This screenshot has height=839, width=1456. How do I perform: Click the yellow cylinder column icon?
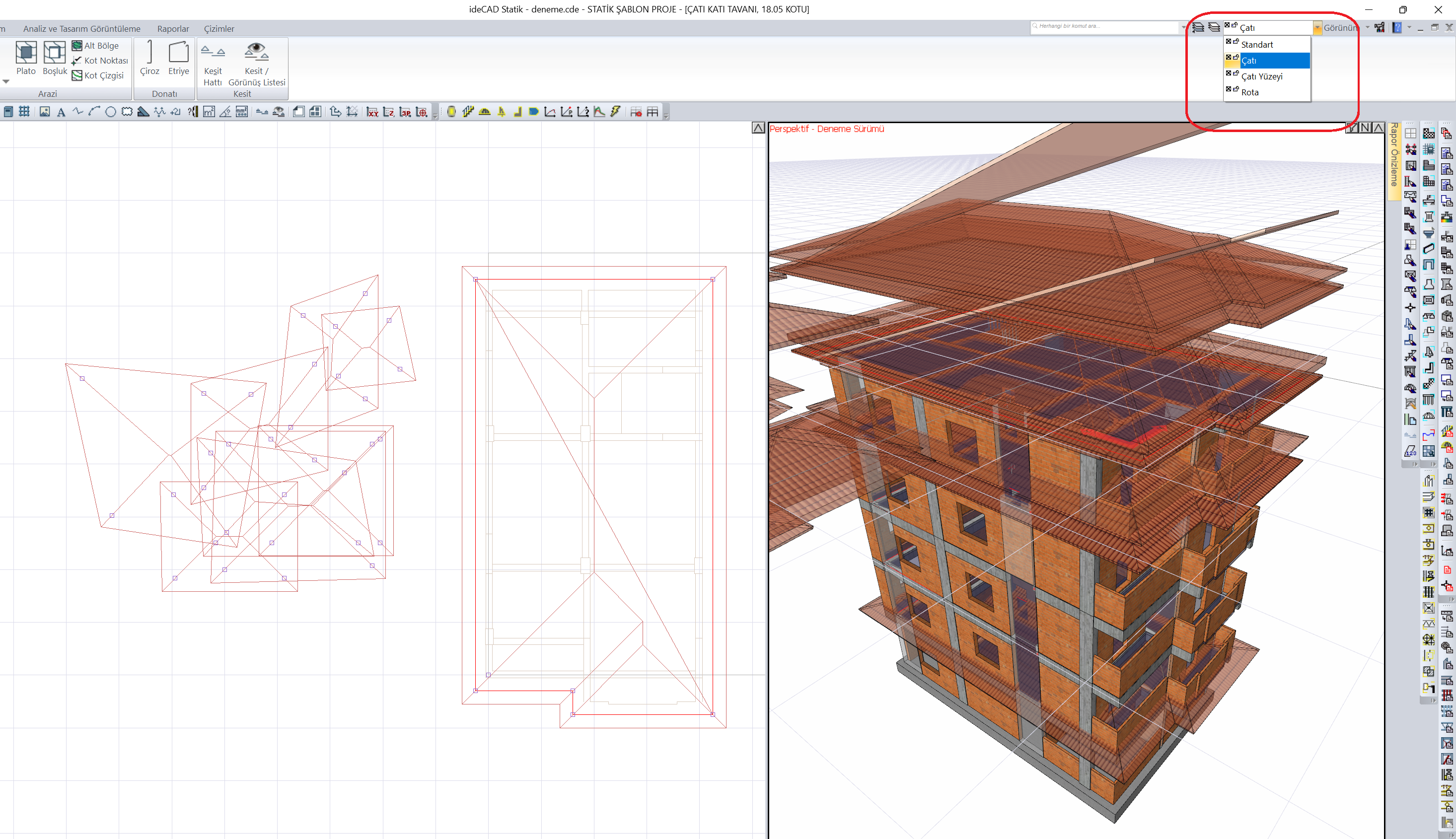[451, 112]
